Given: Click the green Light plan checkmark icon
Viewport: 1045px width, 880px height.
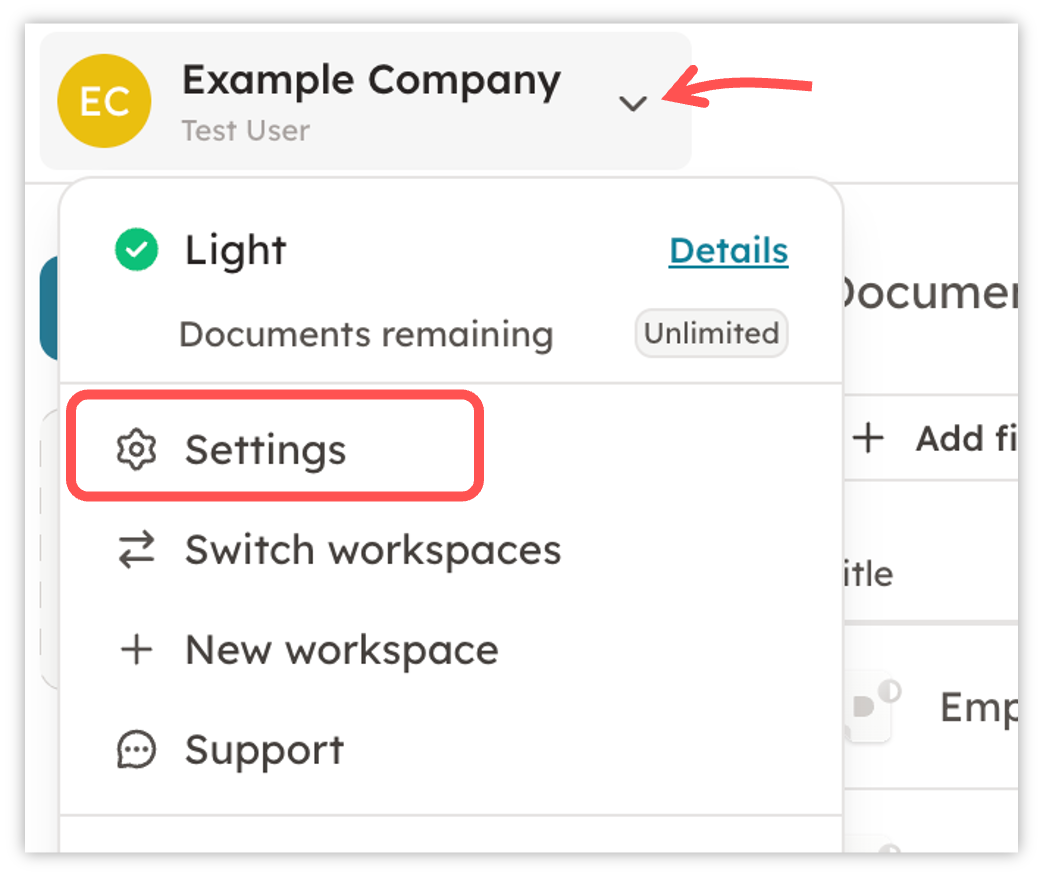Looking at the screenshot, I should point(137,249).
